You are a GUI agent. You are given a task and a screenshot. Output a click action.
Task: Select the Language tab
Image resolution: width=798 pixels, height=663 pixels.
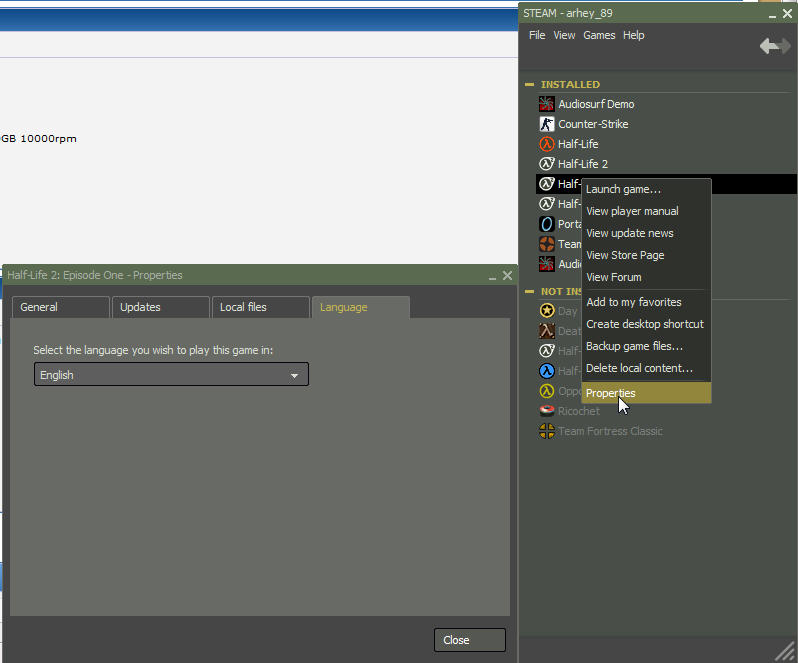[360, 307]
